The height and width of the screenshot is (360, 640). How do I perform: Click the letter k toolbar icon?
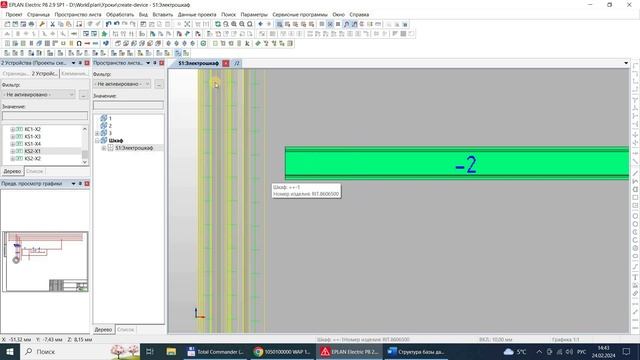tap(247, 43)
